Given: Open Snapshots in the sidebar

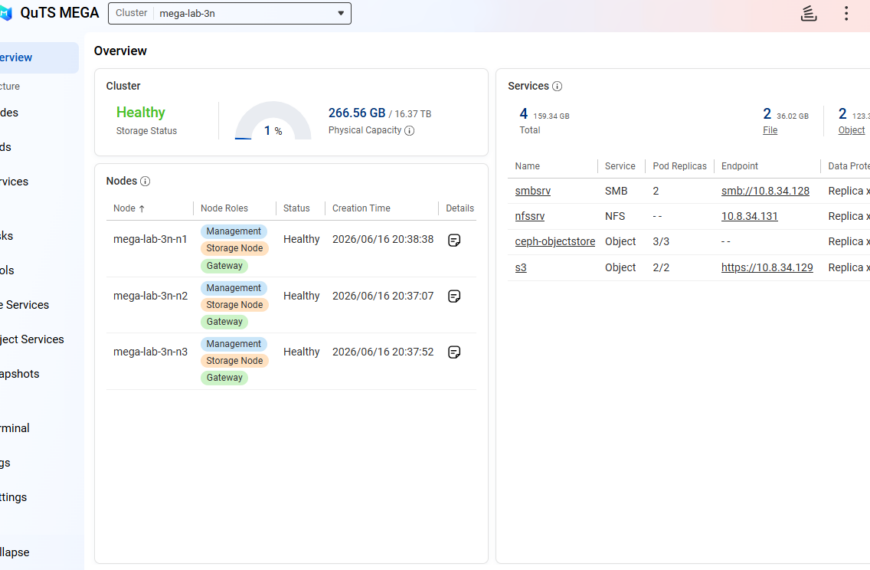Looking at the screenshot, I should coord(19,374).
